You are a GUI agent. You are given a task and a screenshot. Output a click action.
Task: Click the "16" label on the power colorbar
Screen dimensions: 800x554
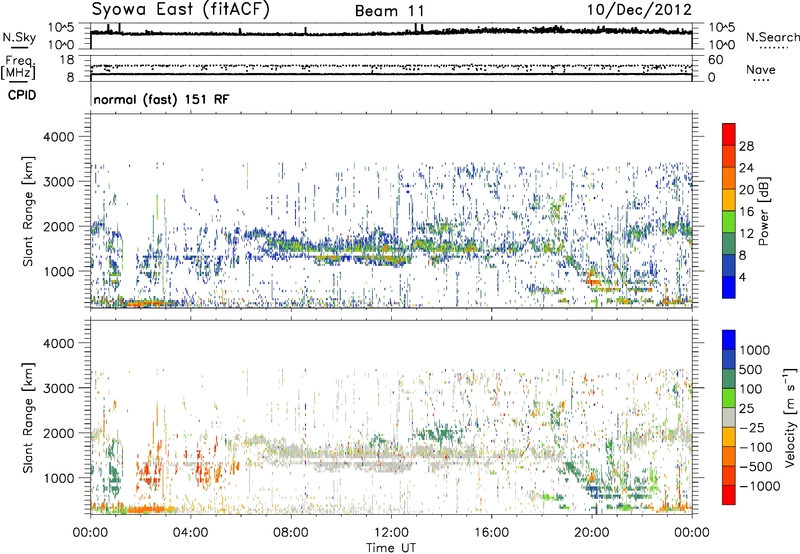(x=746, y=212)
